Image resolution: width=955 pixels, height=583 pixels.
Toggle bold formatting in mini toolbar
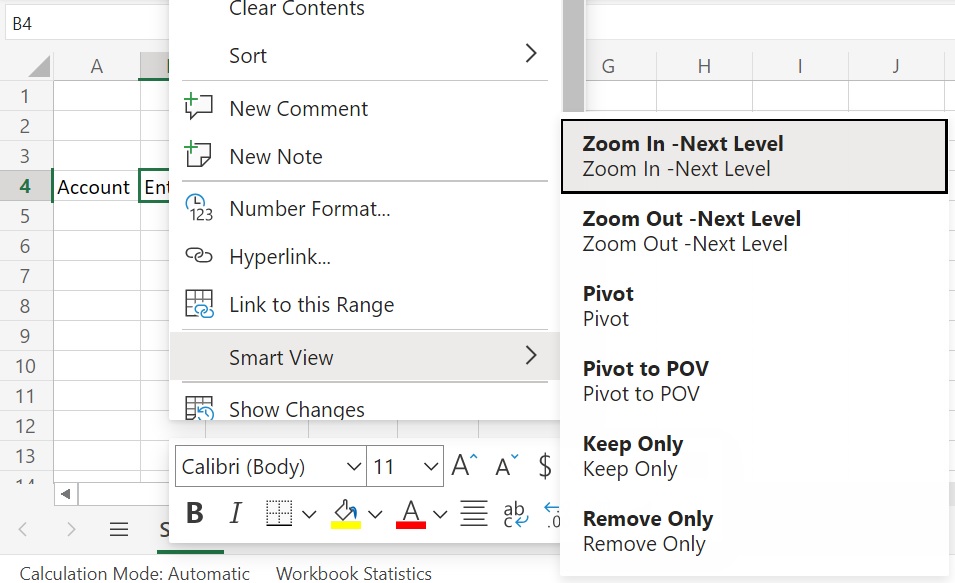coord(195,514)
